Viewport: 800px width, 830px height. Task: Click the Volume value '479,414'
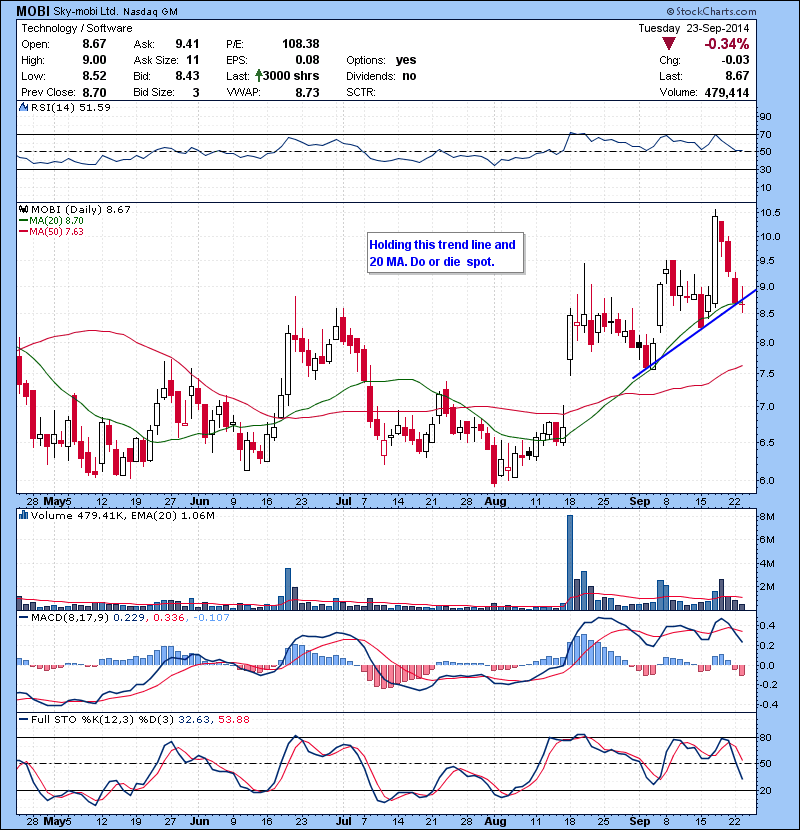pyautogui.click(x=726, y=93)
